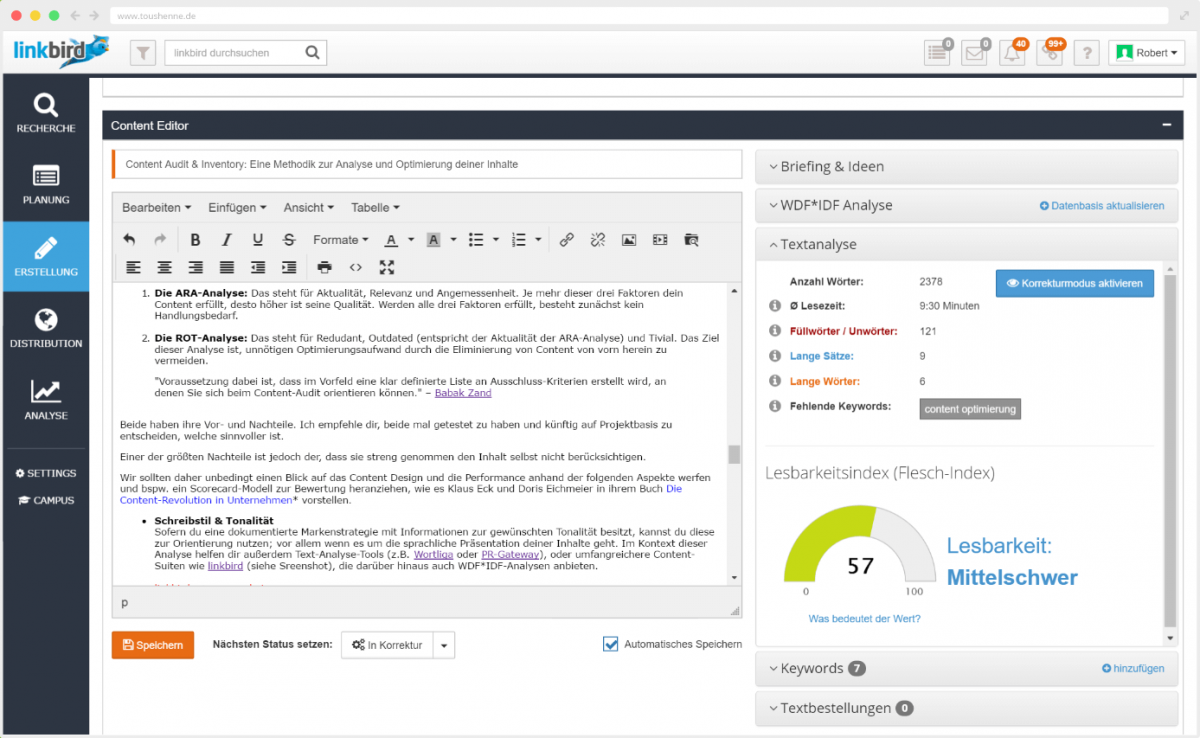This screenshot has width=1200, height=738.
Task: Toggle italic text formatting
Action: click(x=227, y=240)
